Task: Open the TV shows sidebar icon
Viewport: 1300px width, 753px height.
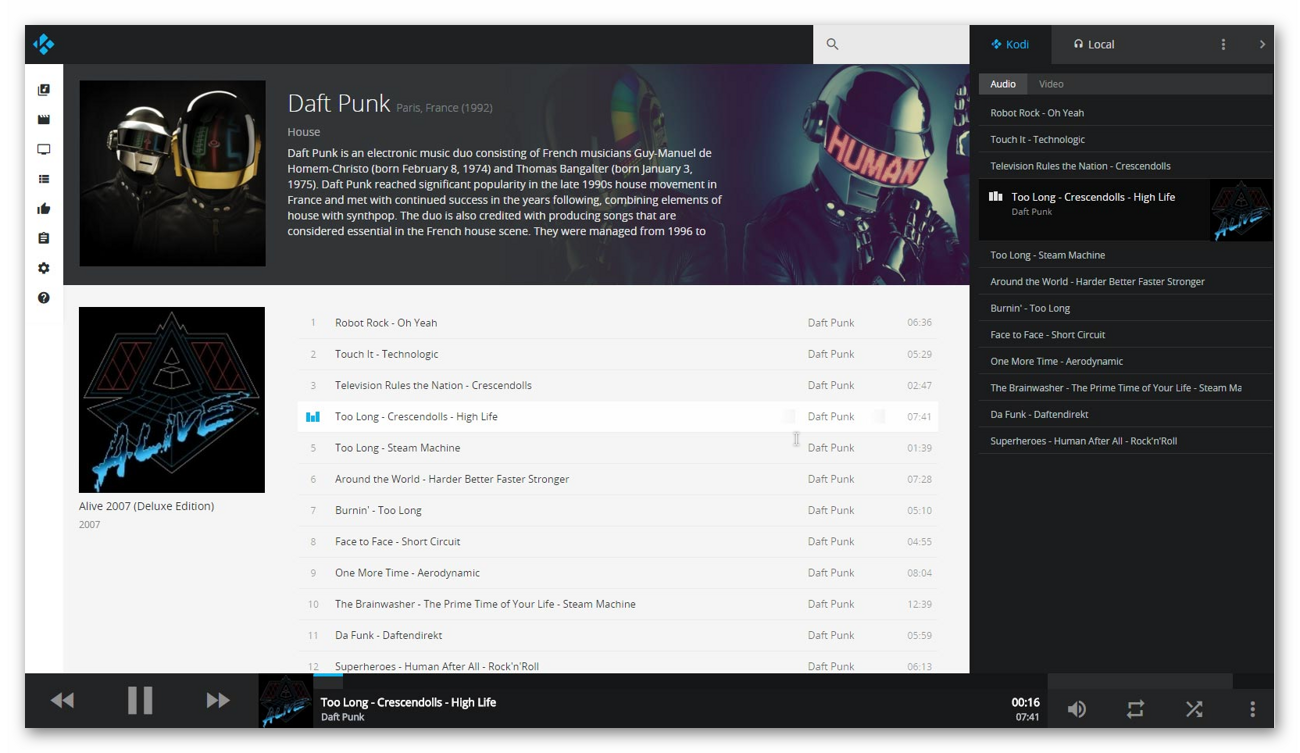Action: tap(44, 150)
